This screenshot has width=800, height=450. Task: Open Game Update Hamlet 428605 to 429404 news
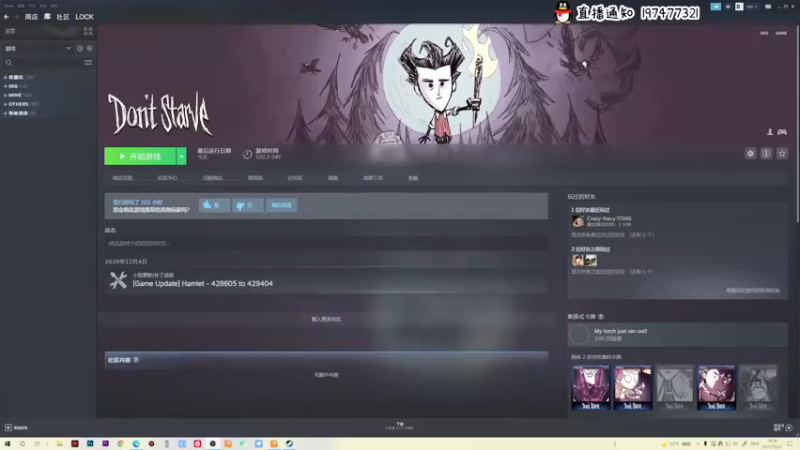point(203,284)
